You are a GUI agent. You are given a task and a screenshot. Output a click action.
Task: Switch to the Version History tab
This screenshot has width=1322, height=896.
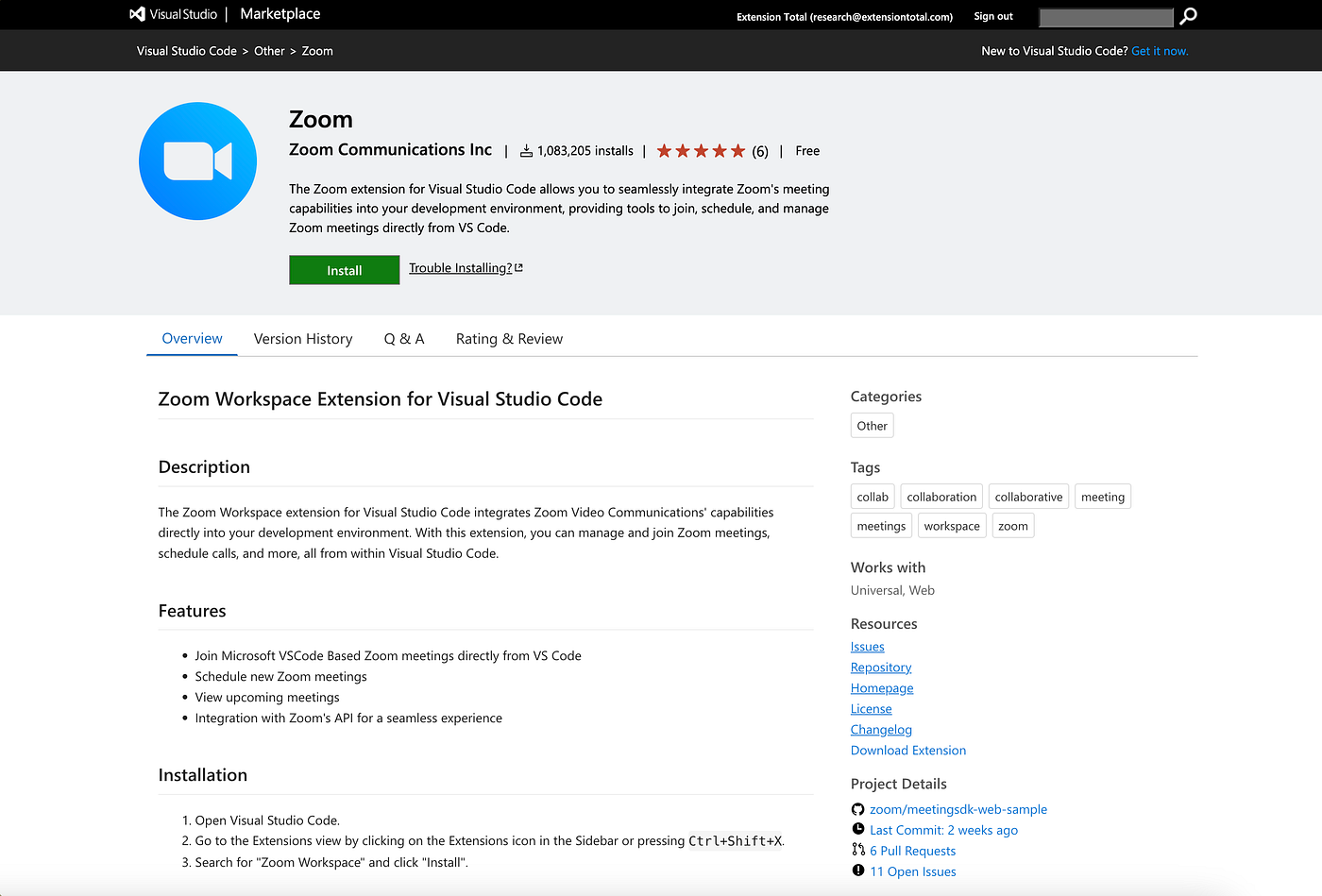click(x=303, y=339)
